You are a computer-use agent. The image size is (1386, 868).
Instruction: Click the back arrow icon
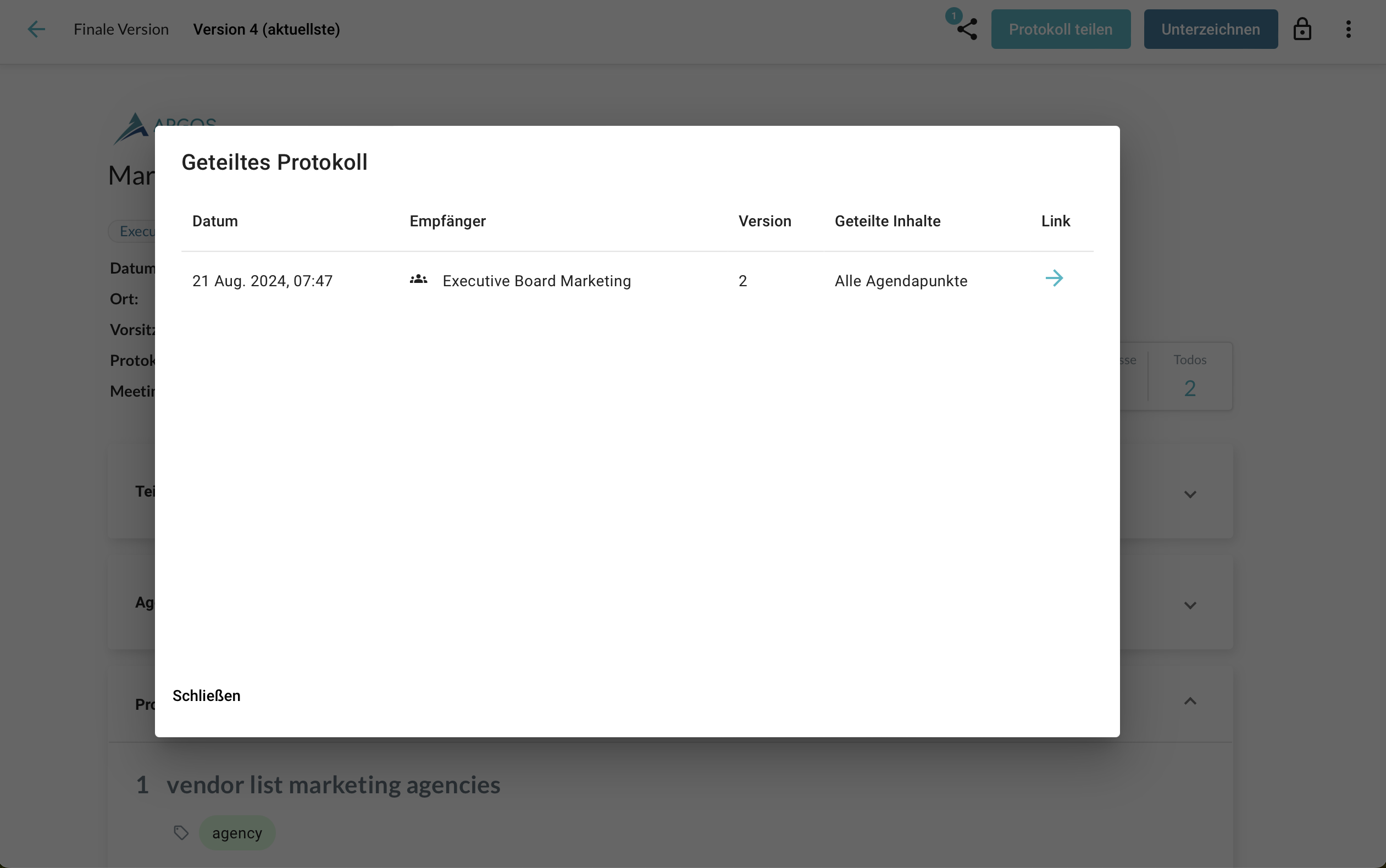click(36, 29)
